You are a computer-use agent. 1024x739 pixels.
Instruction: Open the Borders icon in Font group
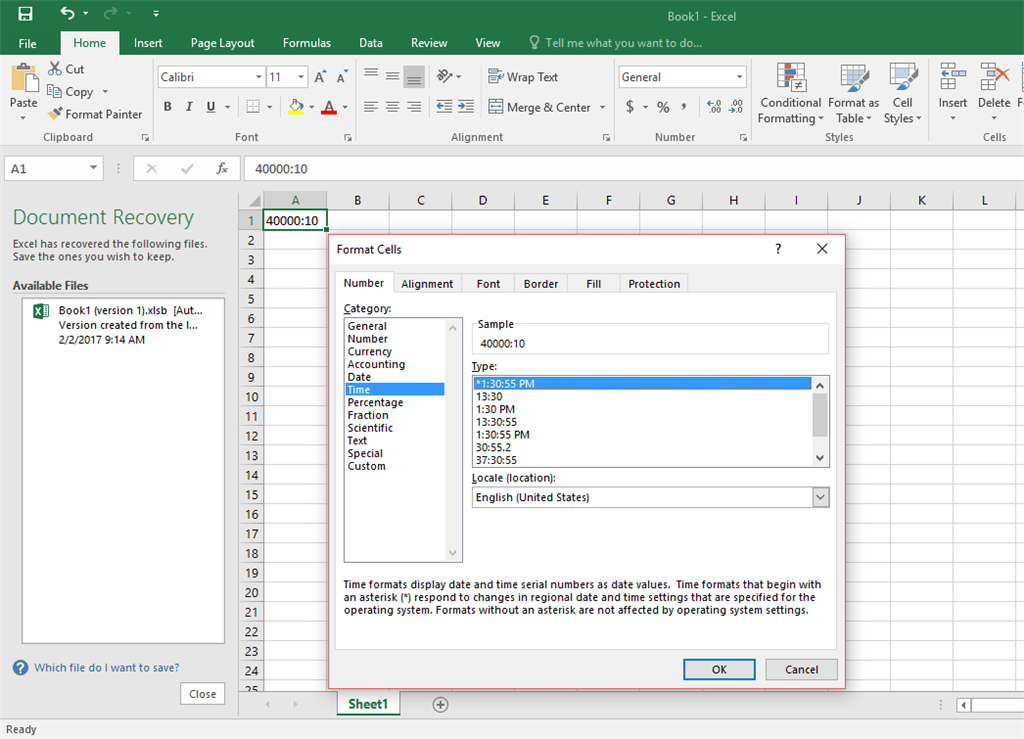(253, 106)
